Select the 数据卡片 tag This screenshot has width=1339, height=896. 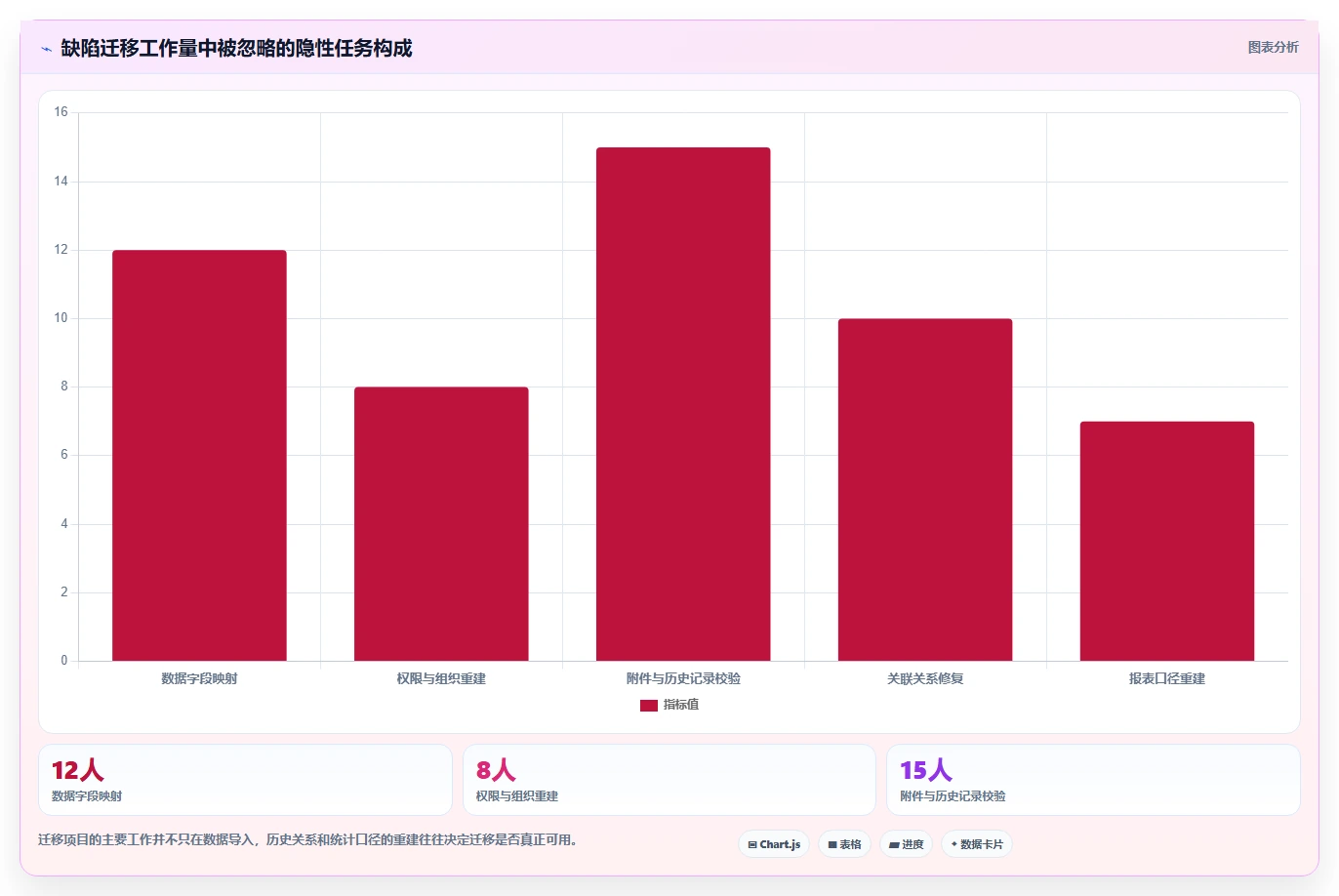tap(977, 844)
